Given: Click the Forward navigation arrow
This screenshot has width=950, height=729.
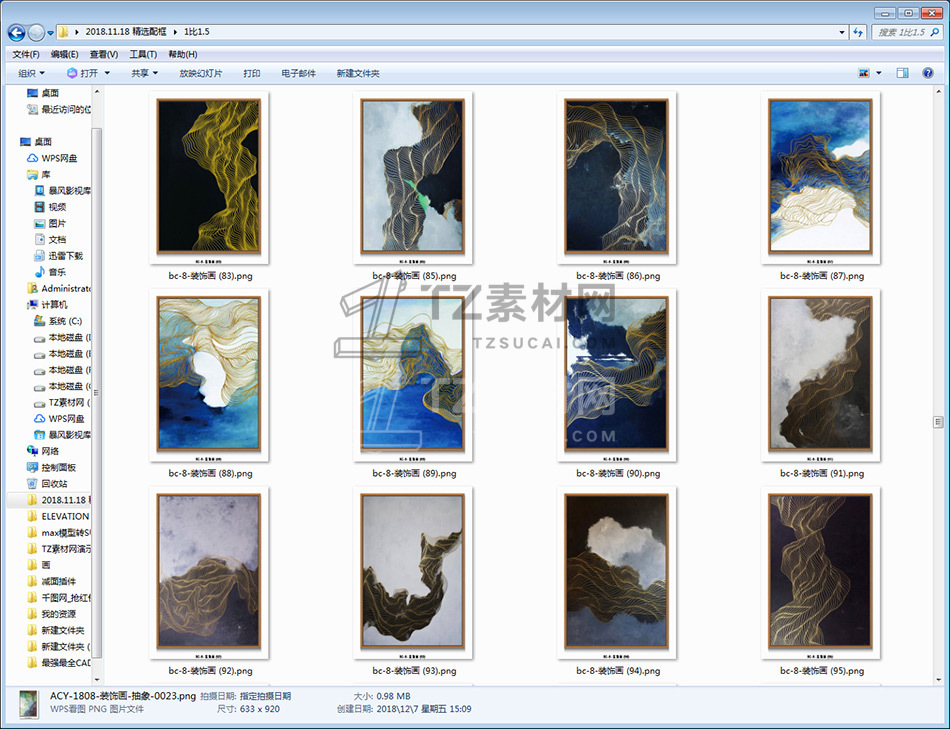Looking at the screenshot, I should pos(36,32).
